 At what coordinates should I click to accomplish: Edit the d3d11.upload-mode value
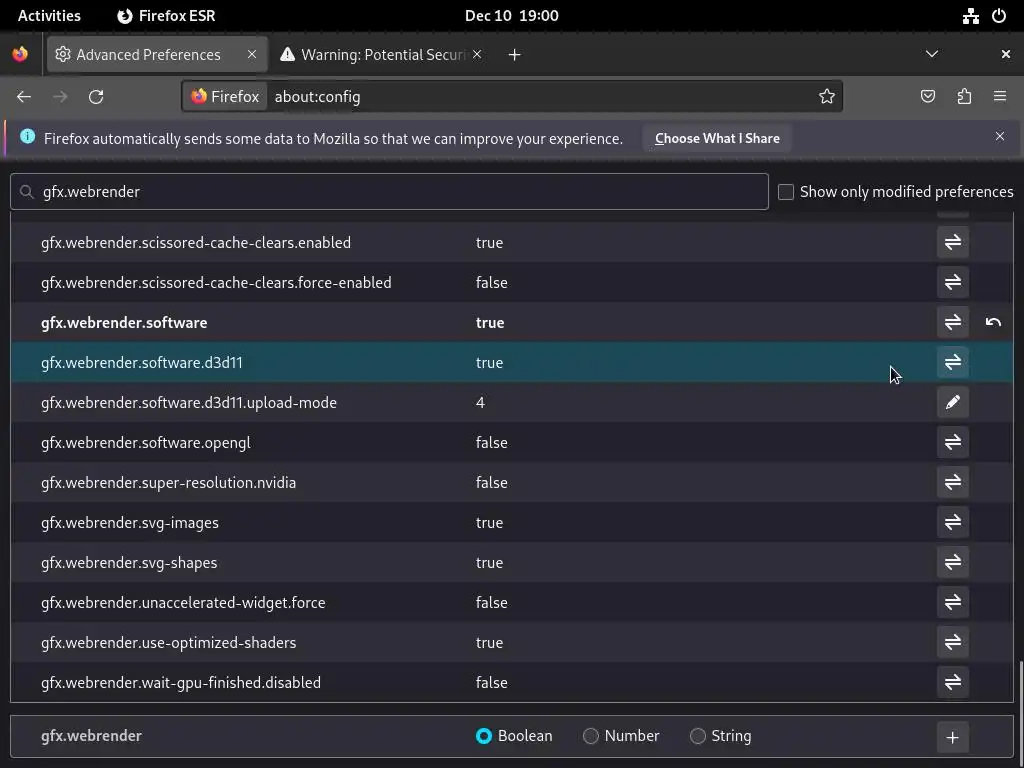click(952, 402)
